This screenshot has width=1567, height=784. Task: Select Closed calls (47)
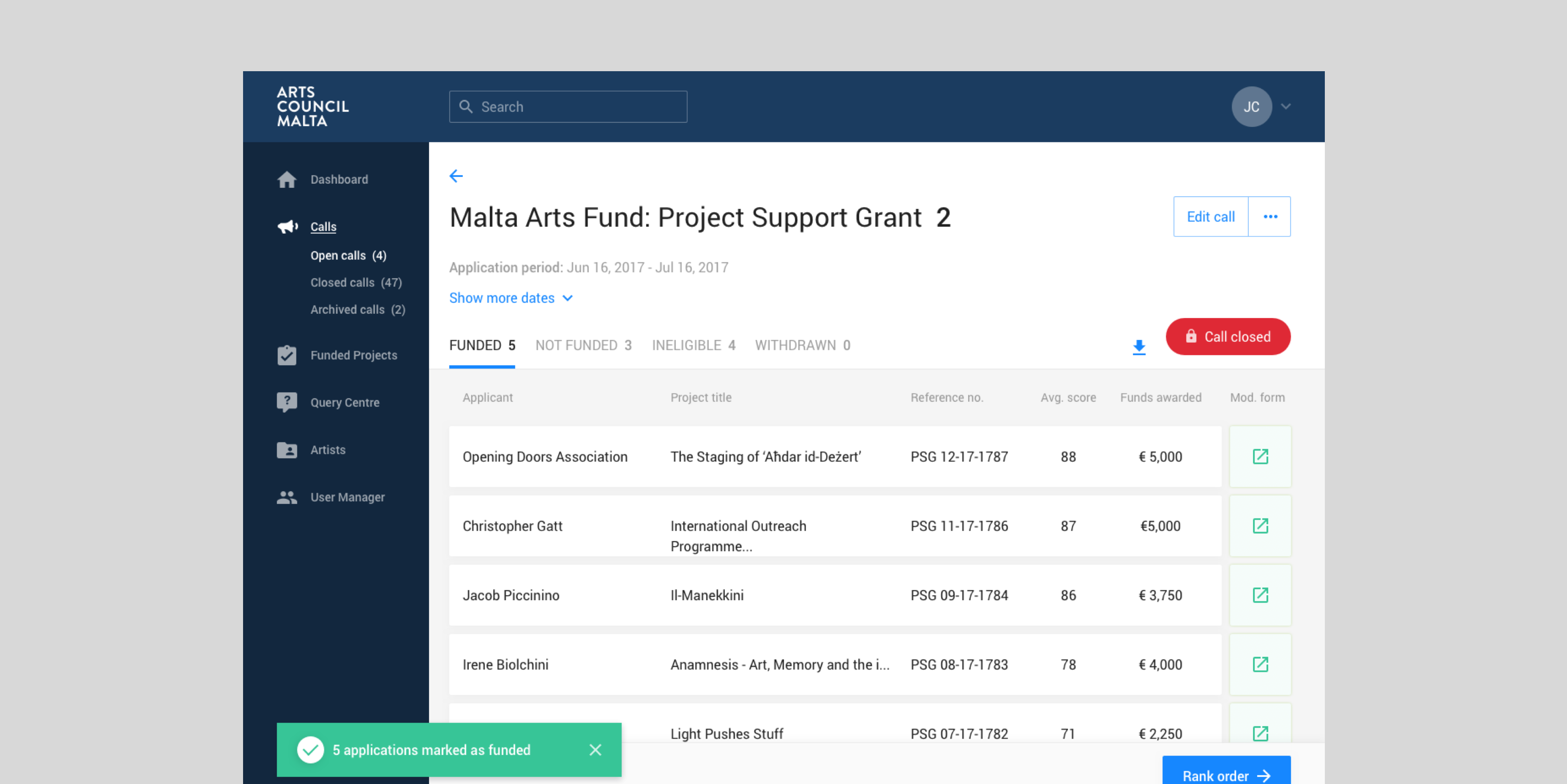pyautogui.click(x=356, y=283)
